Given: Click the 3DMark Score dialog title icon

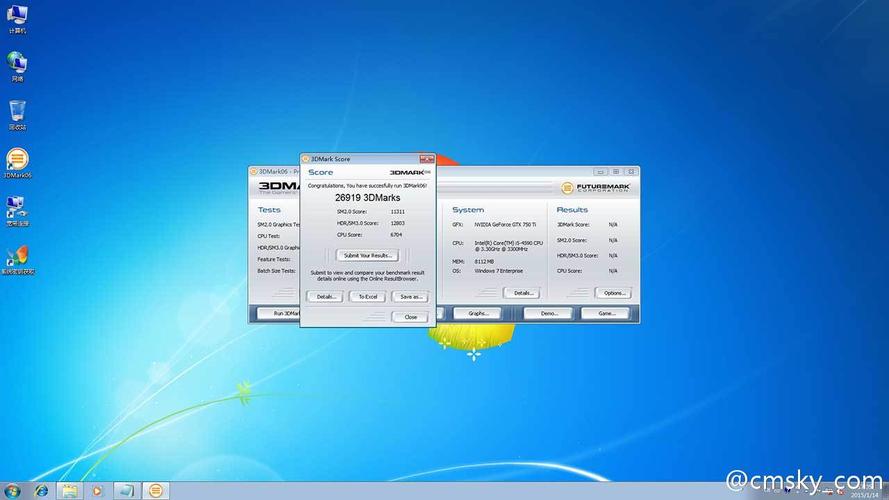Looking at the screenshot, I should [306, 159].
